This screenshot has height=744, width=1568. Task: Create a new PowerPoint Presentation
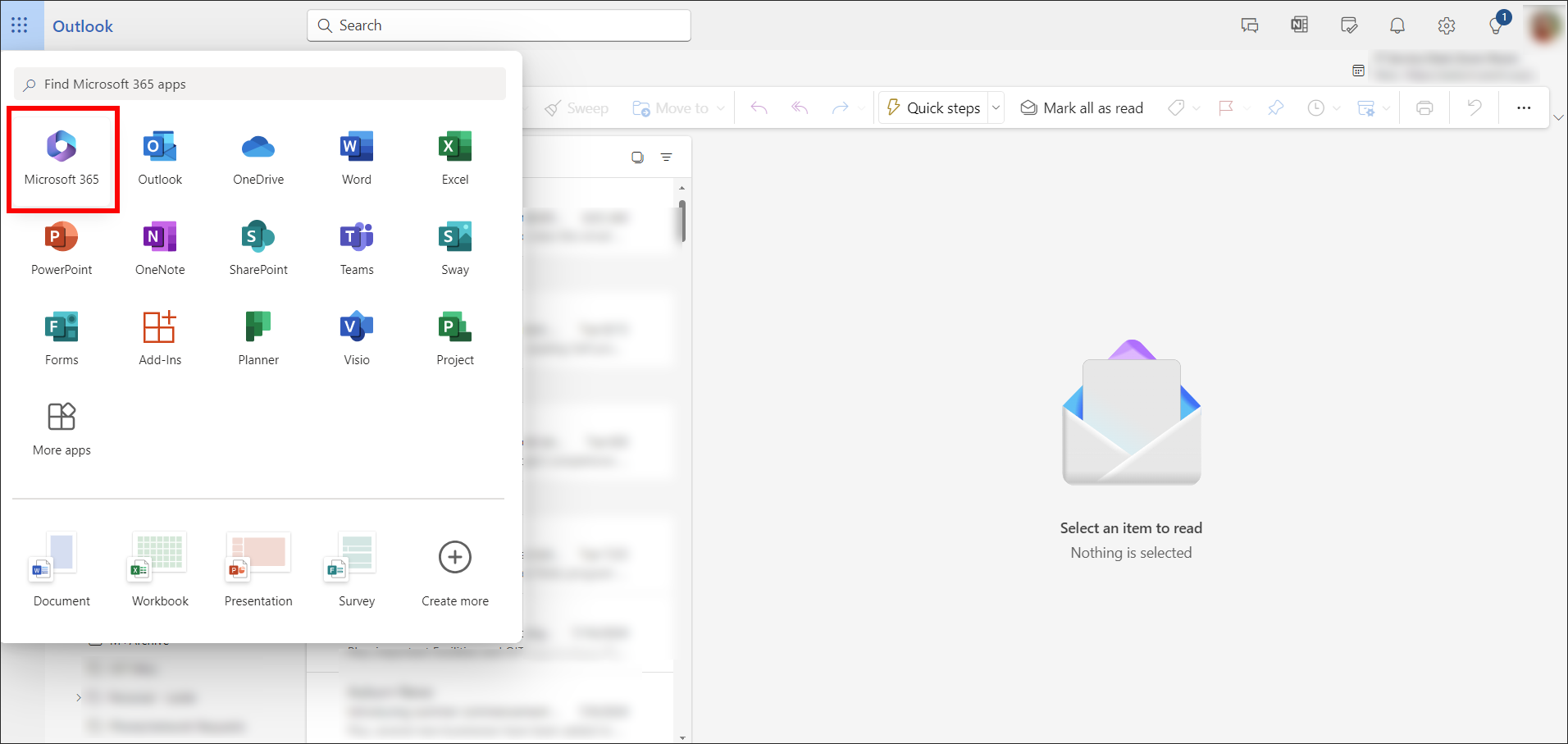click(258, 570)
